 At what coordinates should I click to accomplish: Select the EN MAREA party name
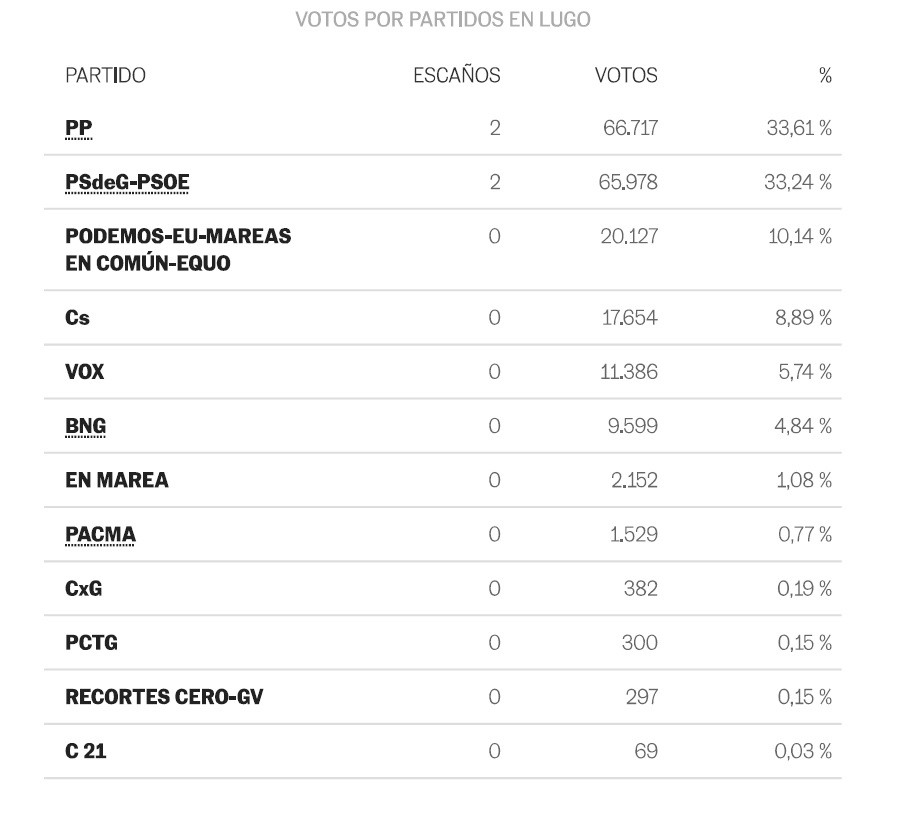point(117,480)
